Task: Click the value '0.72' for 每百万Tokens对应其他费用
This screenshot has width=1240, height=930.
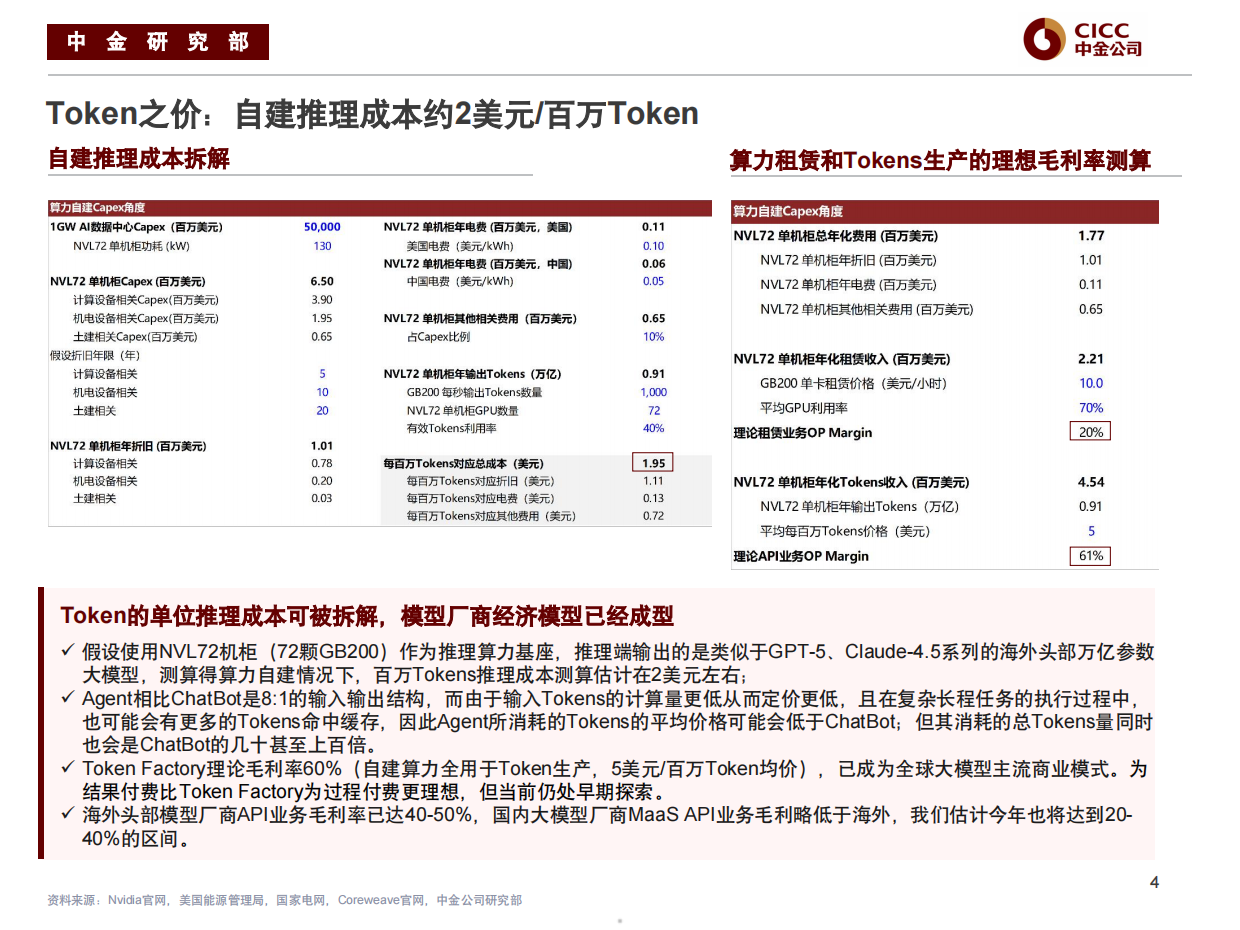Action: tap(653, 516)
